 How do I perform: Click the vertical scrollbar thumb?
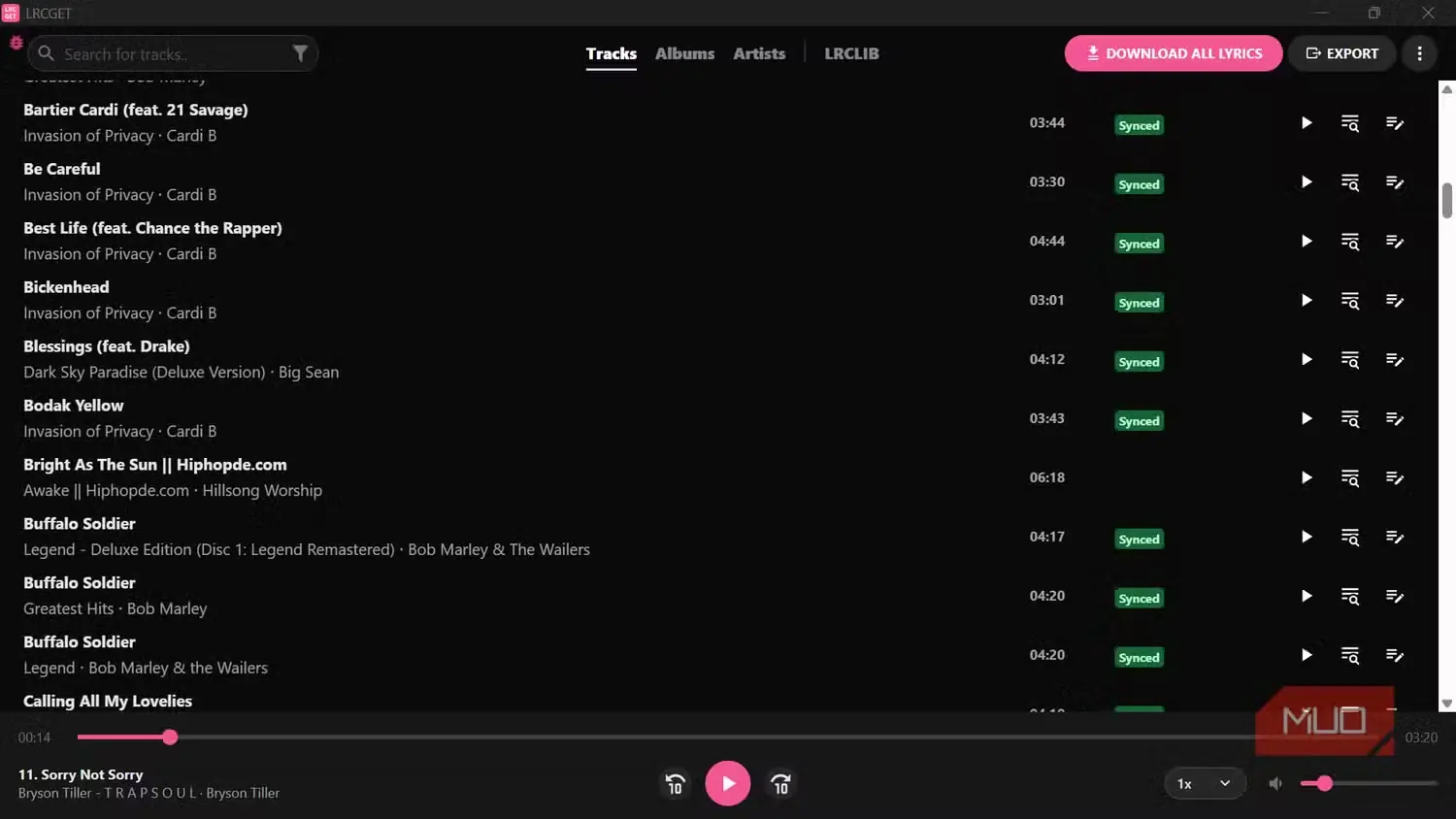click(1446, 201)
